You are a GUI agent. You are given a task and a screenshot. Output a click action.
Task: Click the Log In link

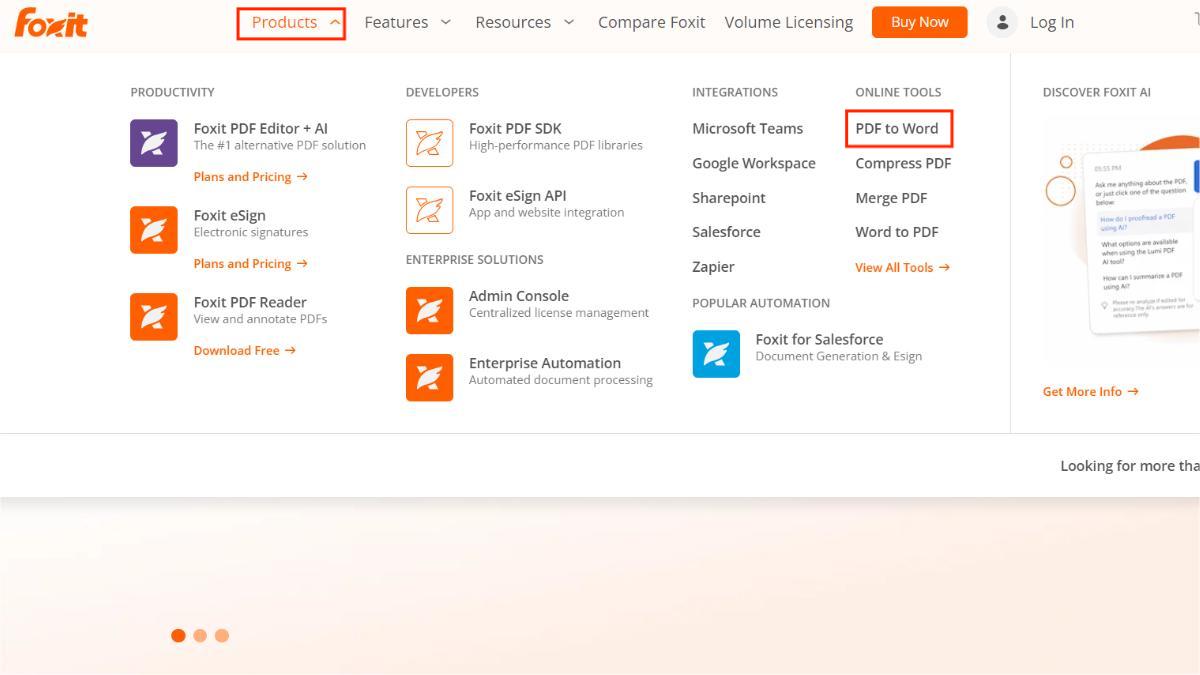[1052, 22]
